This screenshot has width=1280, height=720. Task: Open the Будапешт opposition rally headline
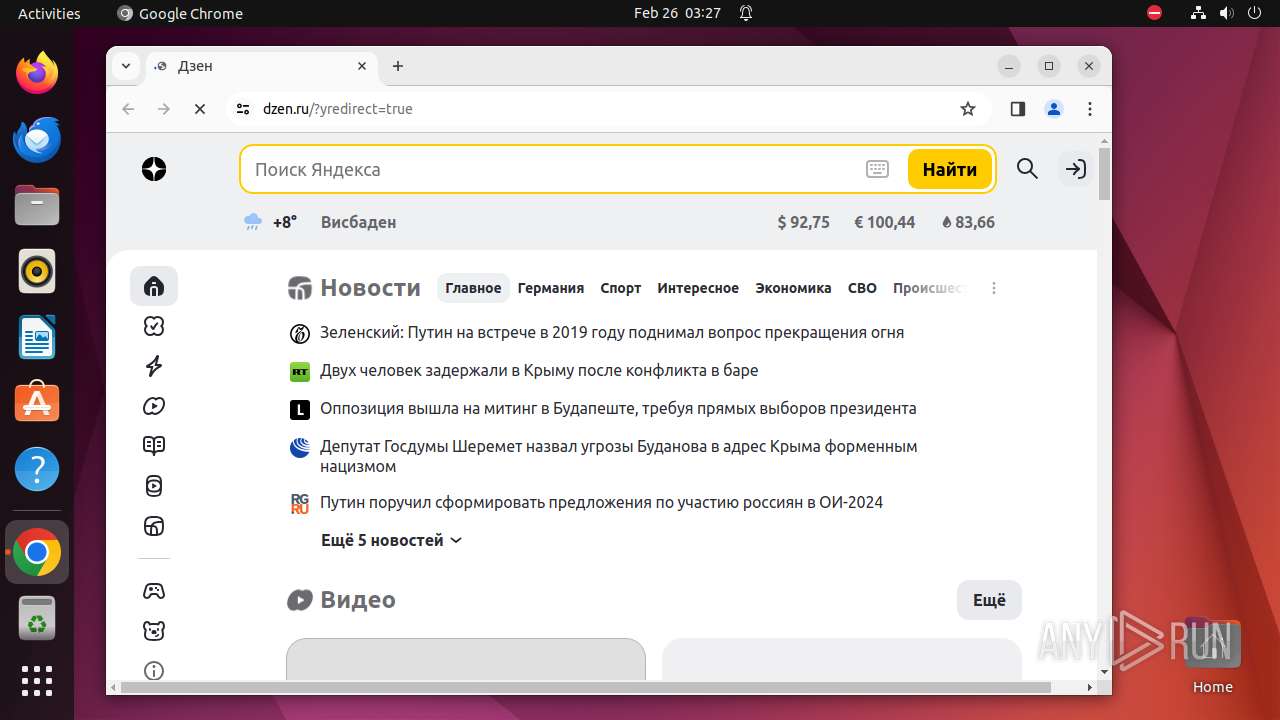tap(618, 408)
